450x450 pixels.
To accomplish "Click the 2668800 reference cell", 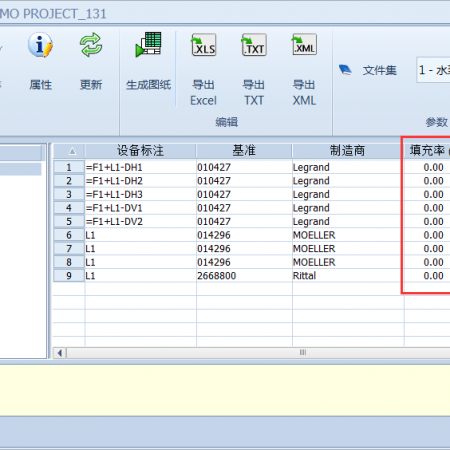I will pyautogui.click(x=244, y=276).
